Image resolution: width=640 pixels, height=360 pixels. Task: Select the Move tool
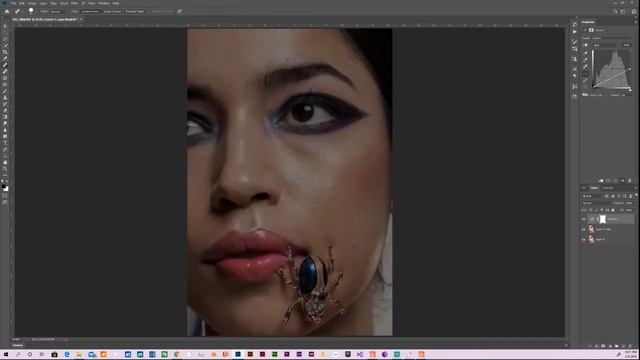pos(5,26)
